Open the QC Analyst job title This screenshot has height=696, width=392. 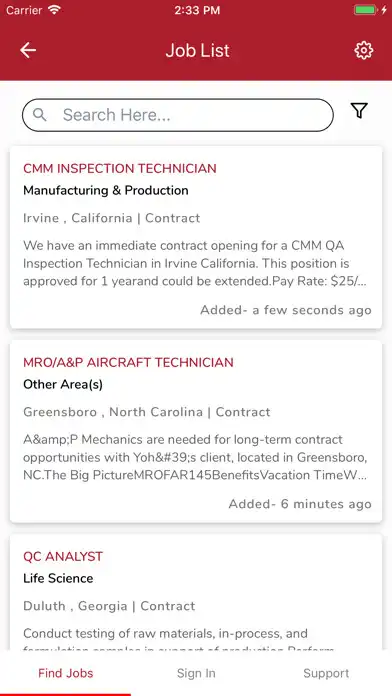click(x=63, y=557)
